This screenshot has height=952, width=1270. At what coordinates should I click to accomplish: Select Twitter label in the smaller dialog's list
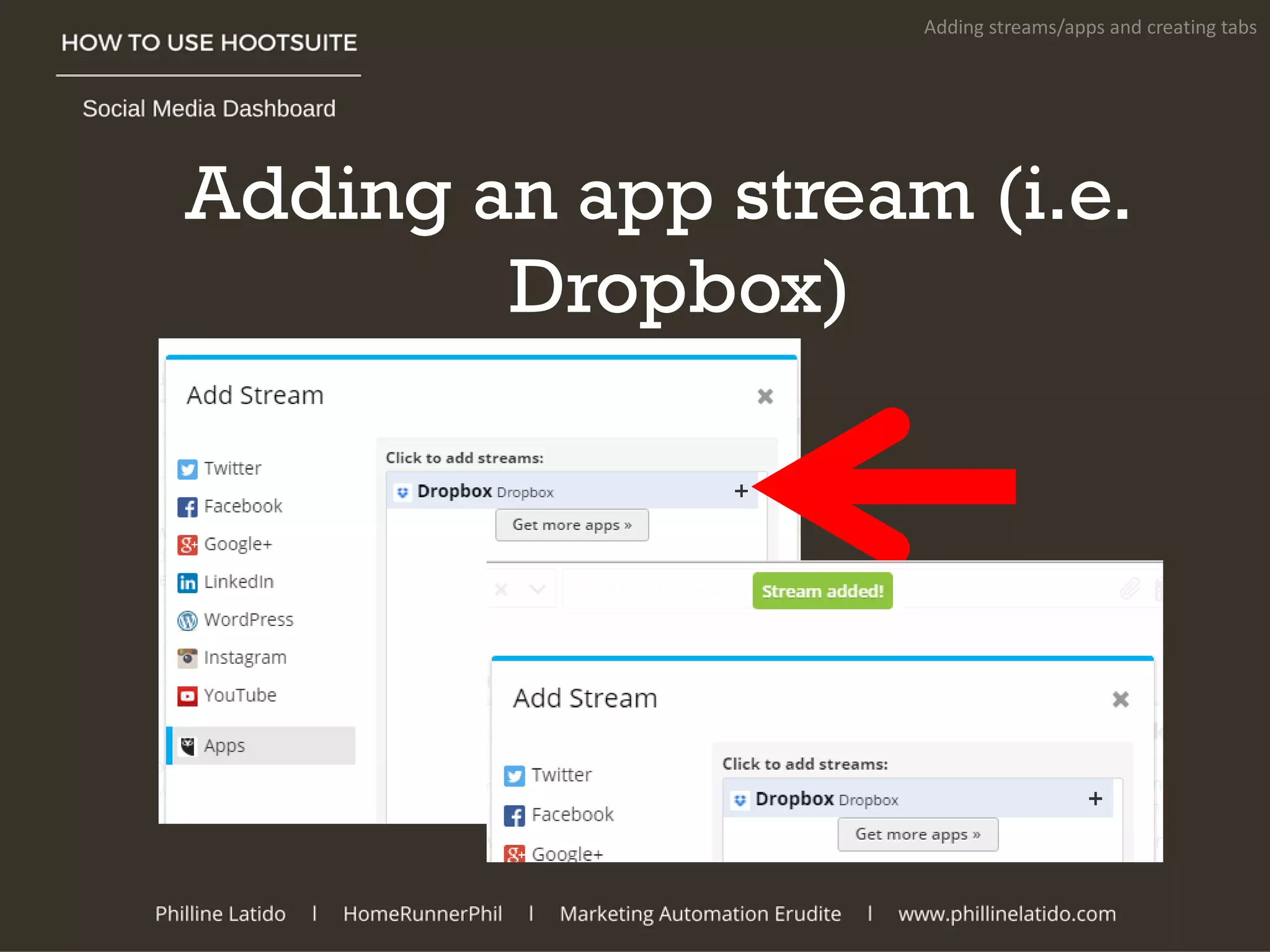[561, 775]
